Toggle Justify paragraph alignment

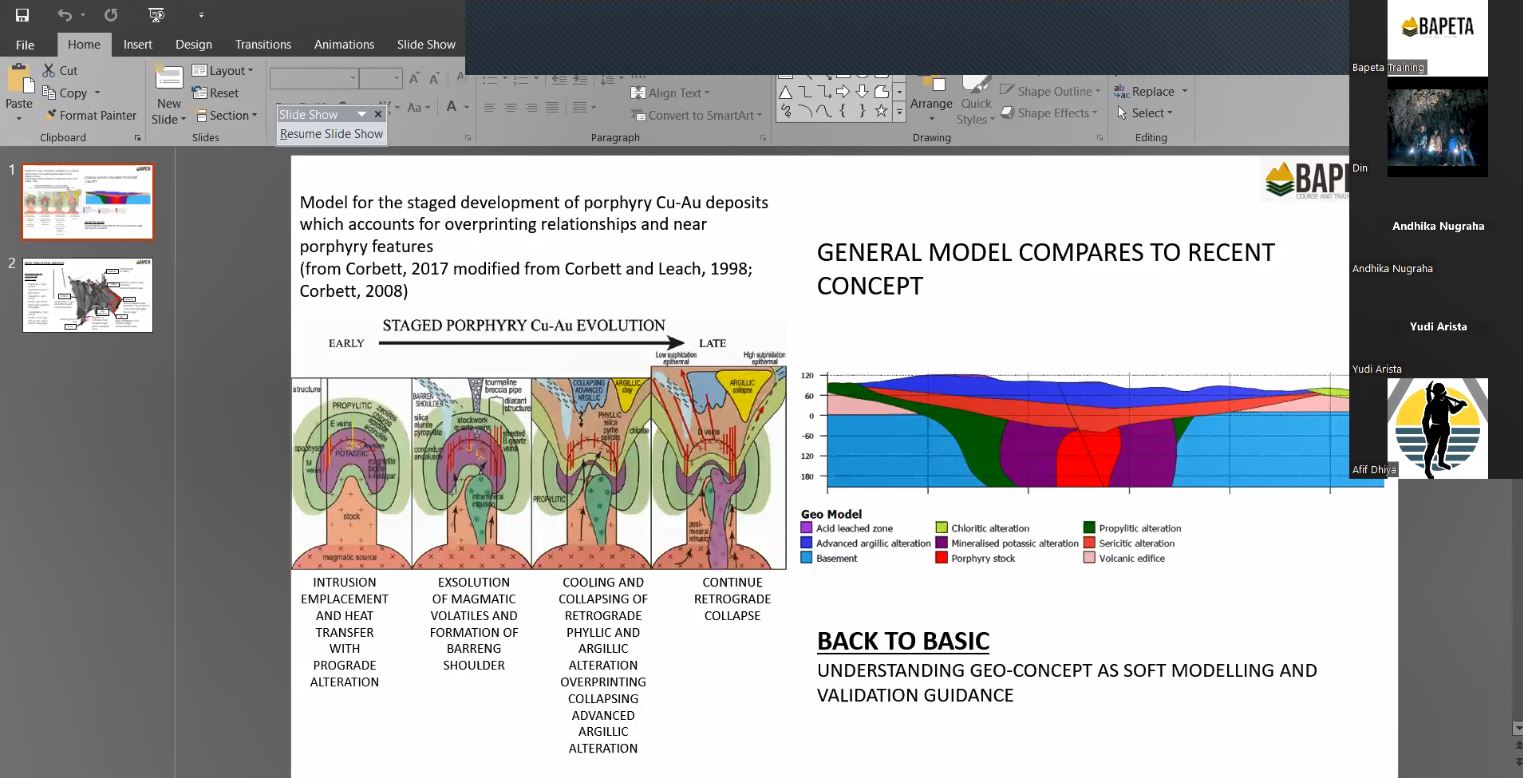click(551, 108)
